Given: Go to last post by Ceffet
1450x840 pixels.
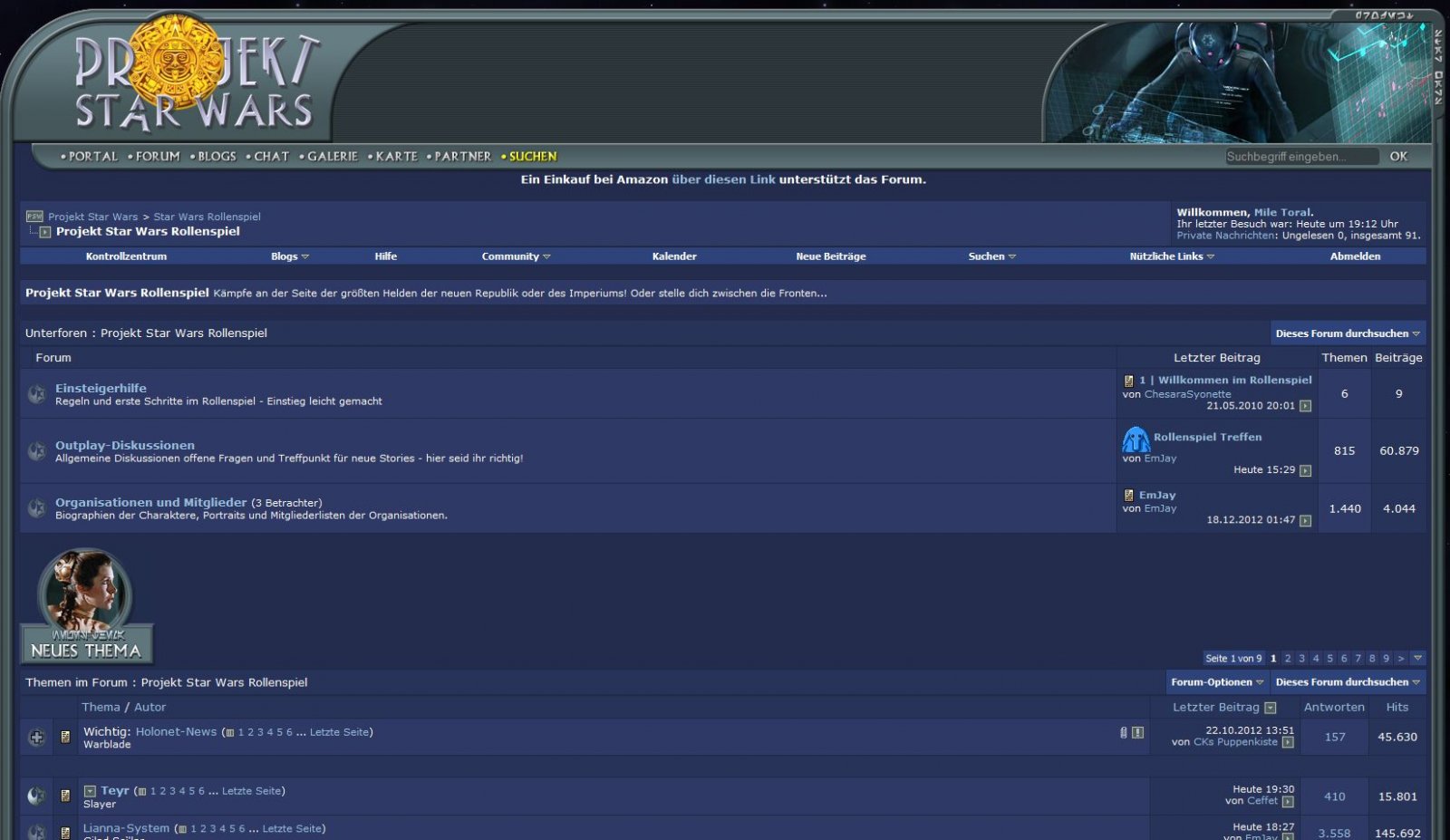Looking at the screenshot, I should pyautogui.click(x=1288, y=801).
